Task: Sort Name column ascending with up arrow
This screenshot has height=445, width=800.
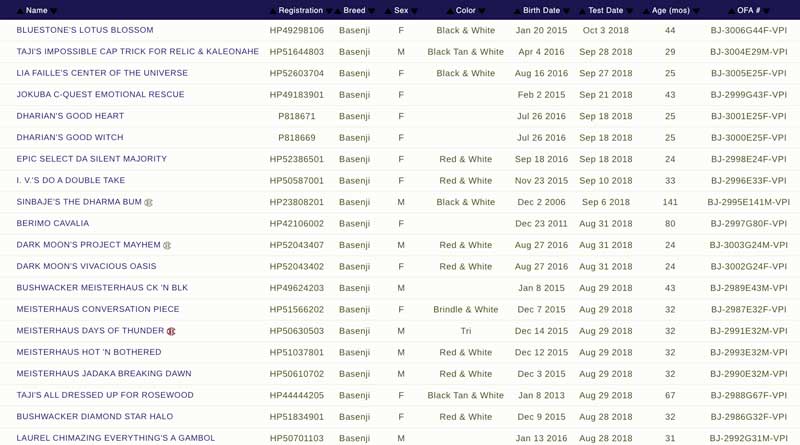Action: click(20, 11)
